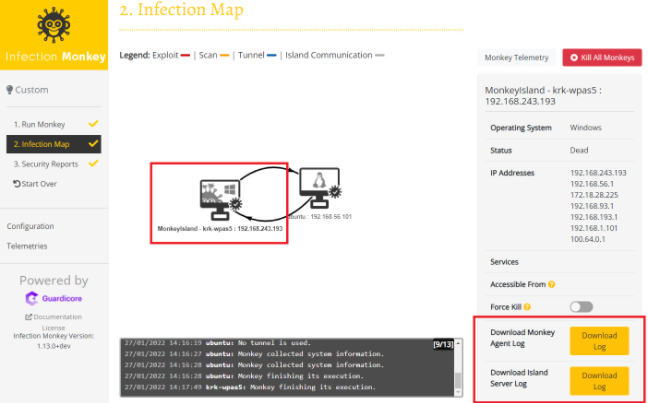The width and height of the screenshot is (648, 403).
Task: Click the Documentation external link icon
Action: pos(29,317)
